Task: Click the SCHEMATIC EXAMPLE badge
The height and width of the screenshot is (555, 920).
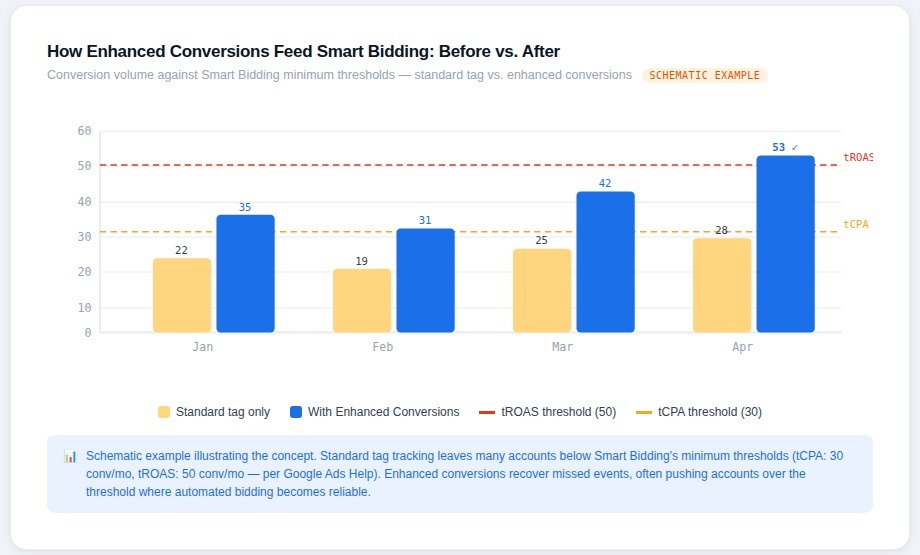Action: point(705,75)
